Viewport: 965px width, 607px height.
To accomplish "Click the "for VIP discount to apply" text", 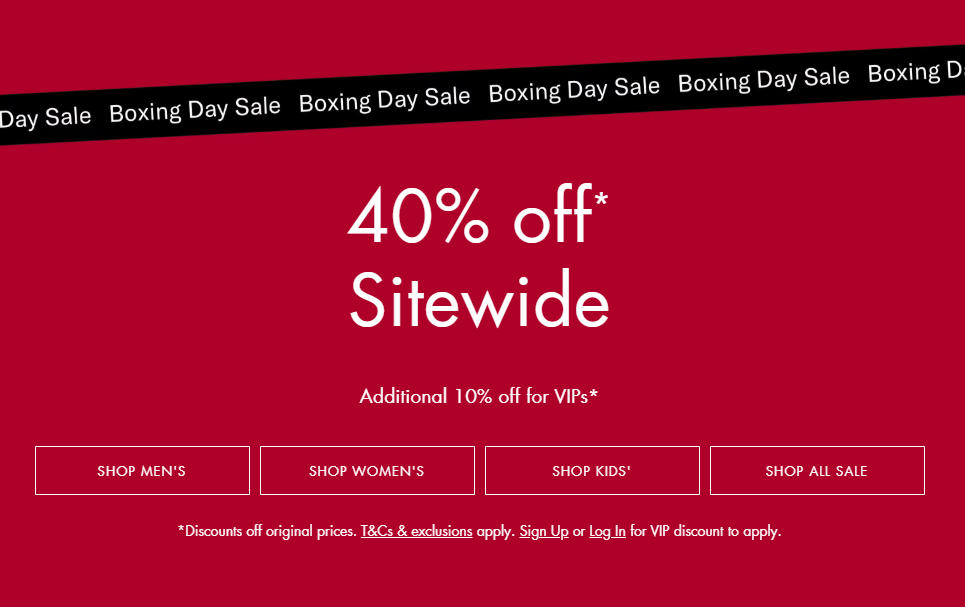I will (705, 531).
